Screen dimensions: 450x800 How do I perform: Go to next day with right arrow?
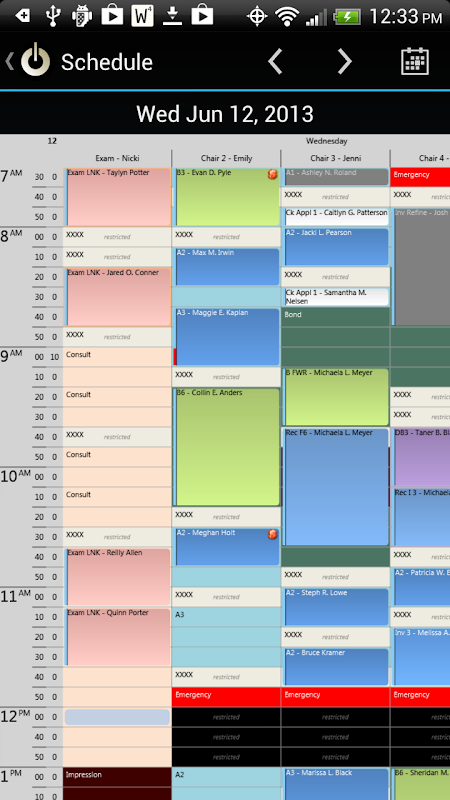click(x=345, y=61)
